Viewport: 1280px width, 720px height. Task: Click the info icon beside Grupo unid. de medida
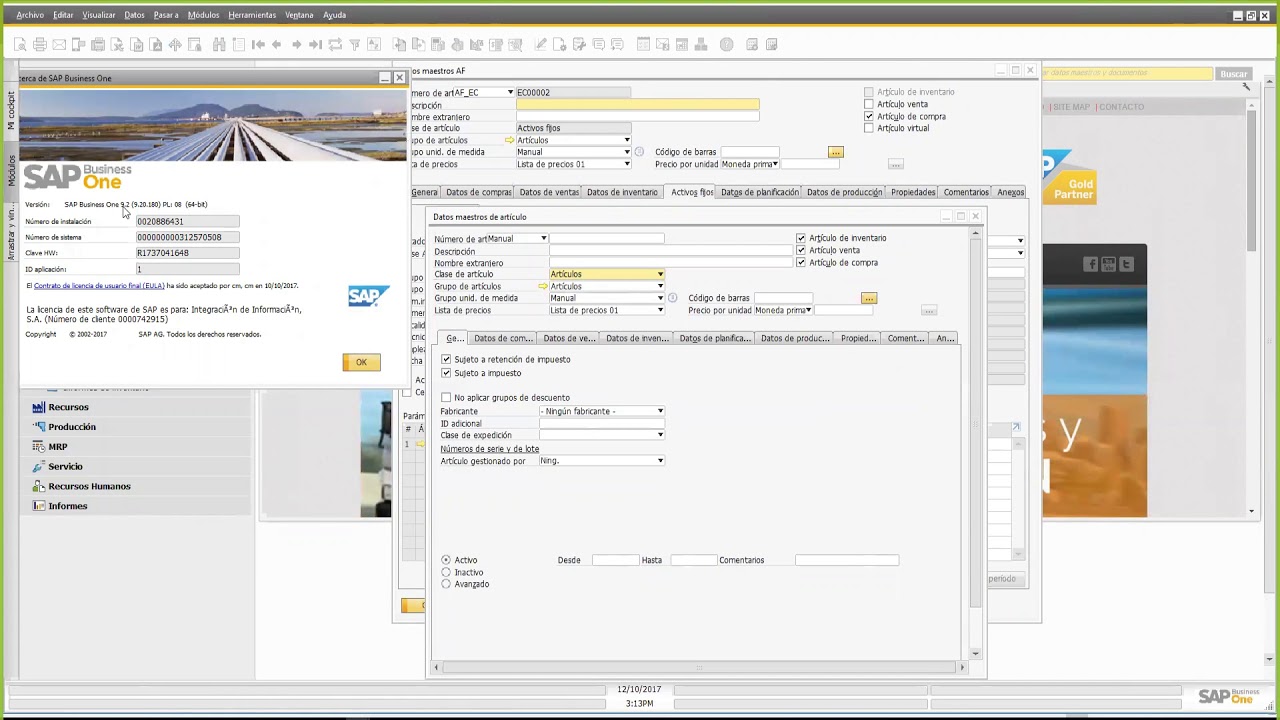(672, 298)
